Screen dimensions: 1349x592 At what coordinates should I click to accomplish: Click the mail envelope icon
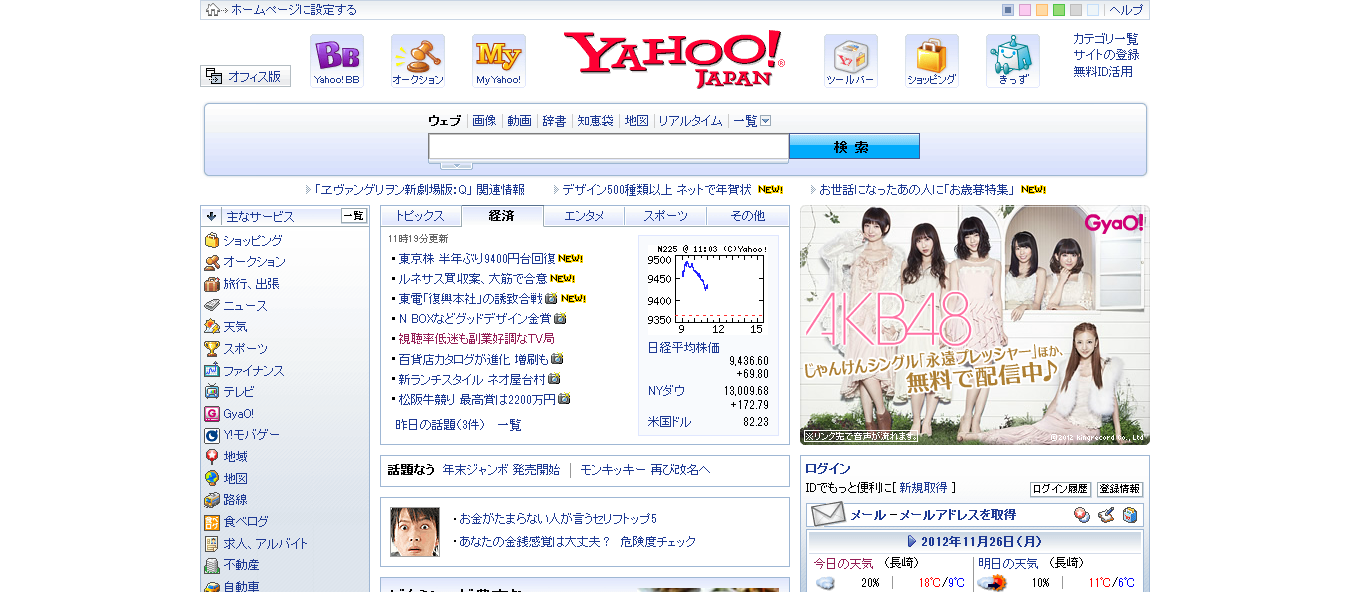click(828, 515)
